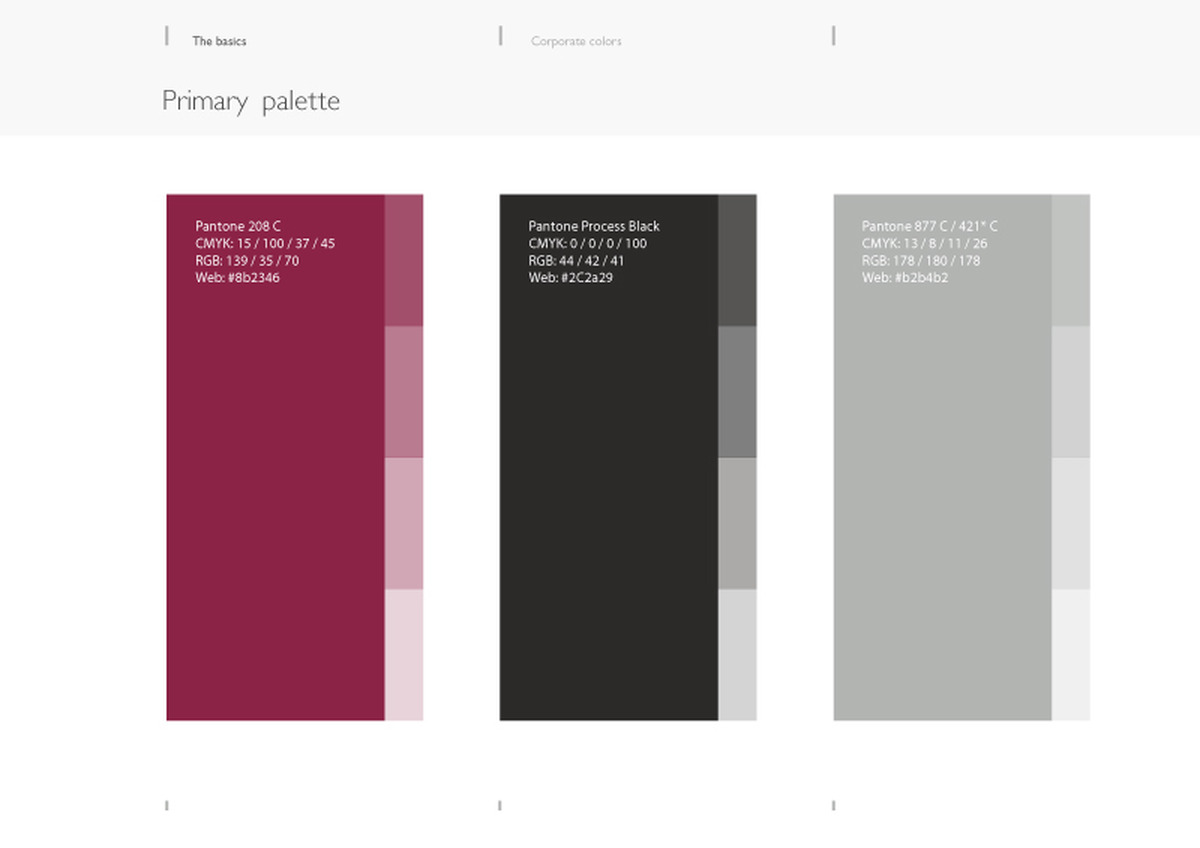Open 'The basics' section label
This screenshot has width=1200, height=848.
click(x=219, y=41)
